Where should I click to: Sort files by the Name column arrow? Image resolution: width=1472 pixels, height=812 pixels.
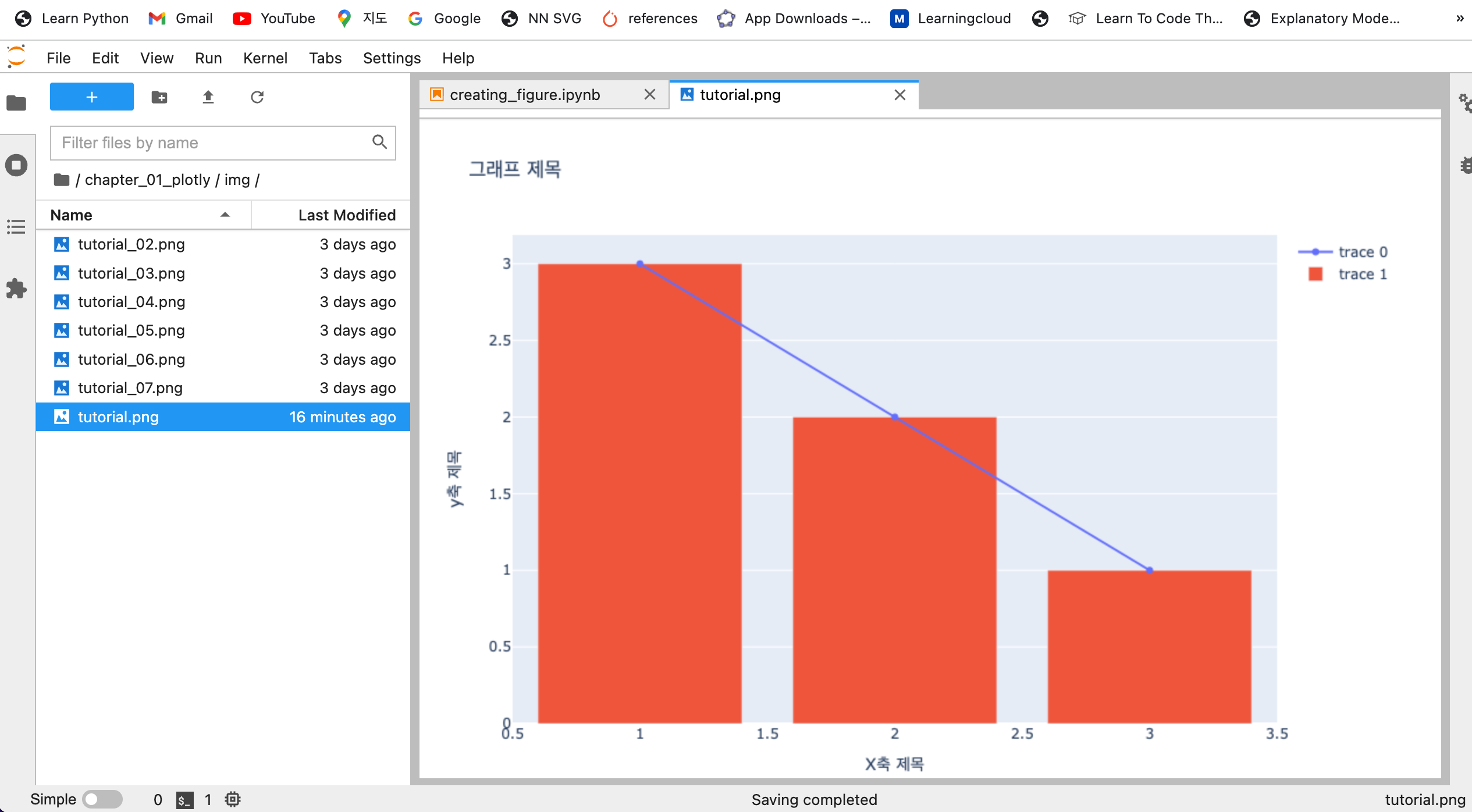pos(225,215)
